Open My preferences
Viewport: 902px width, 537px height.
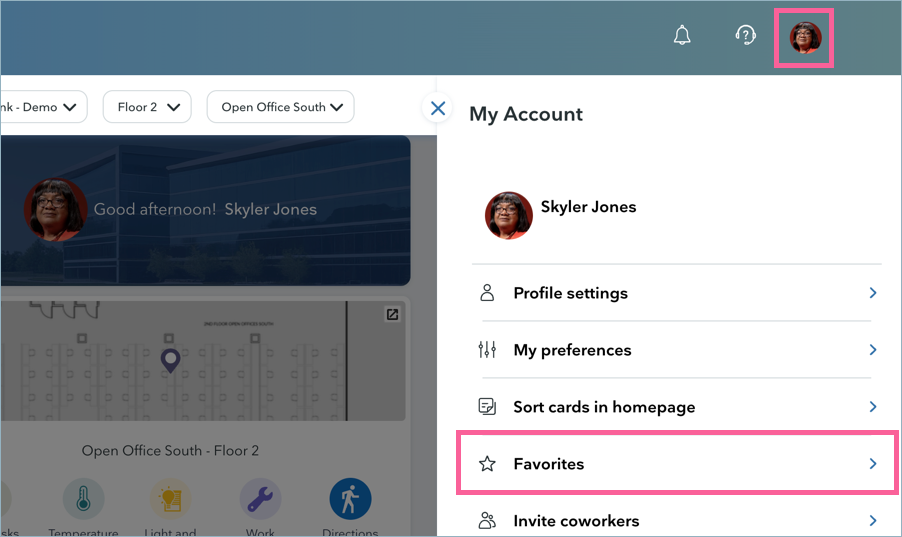[x=677, y=350]
